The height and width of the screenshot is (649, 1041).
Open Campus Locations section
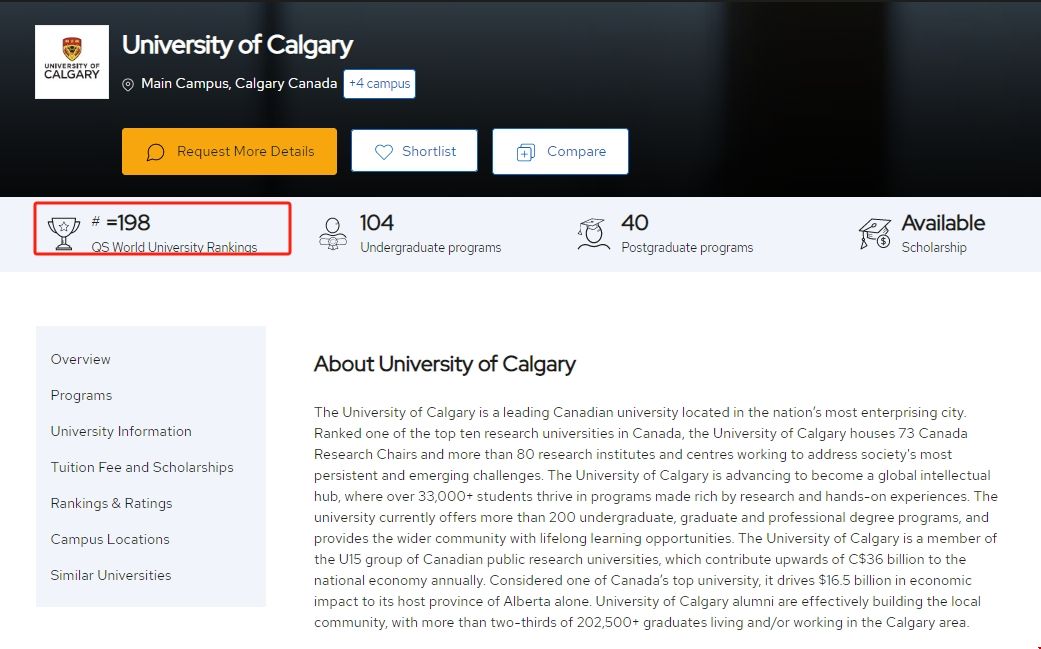pyautogui.click(x=110, y=539)
